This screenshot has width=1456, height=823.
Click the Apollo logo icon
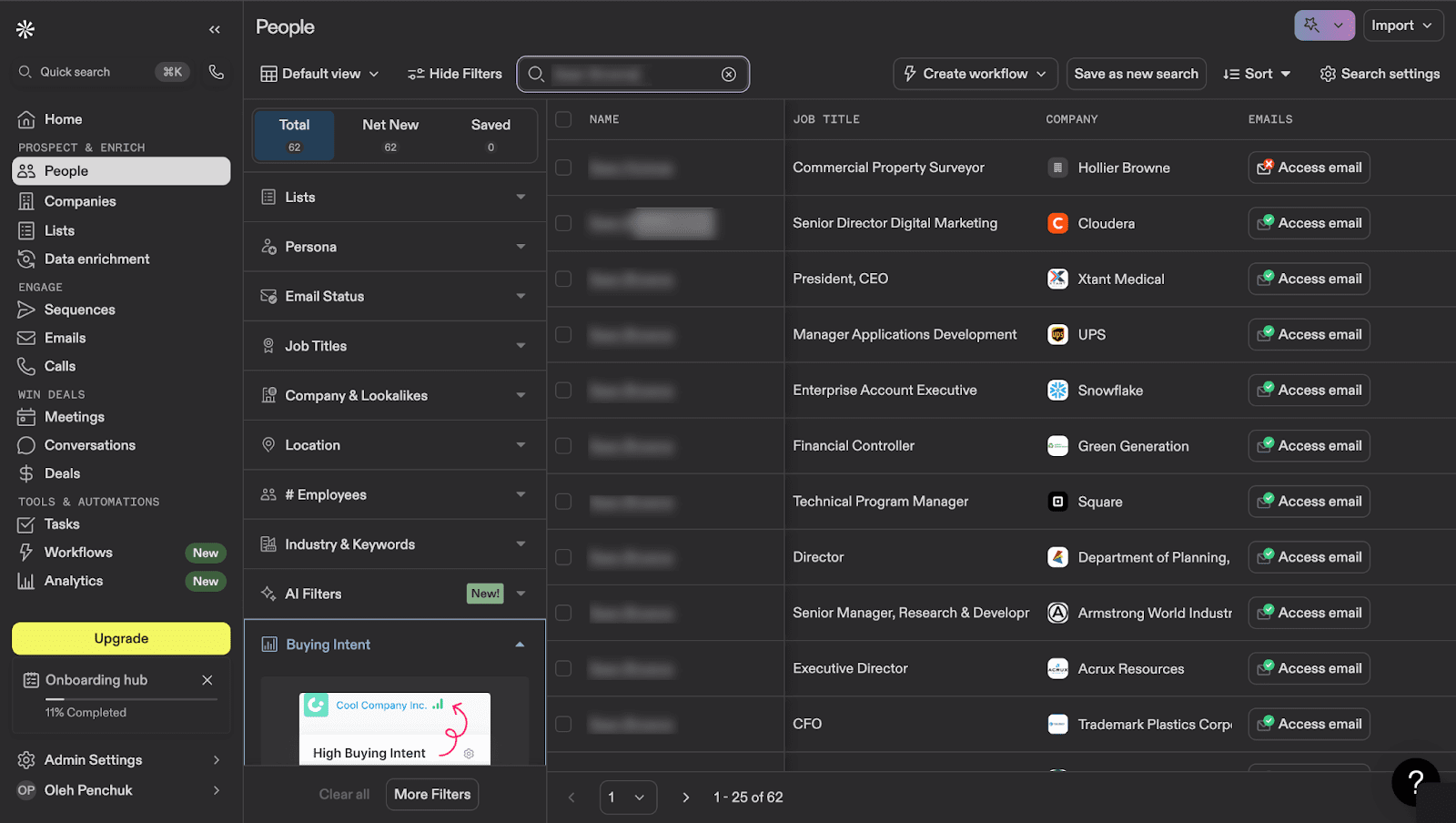(25, 29)
